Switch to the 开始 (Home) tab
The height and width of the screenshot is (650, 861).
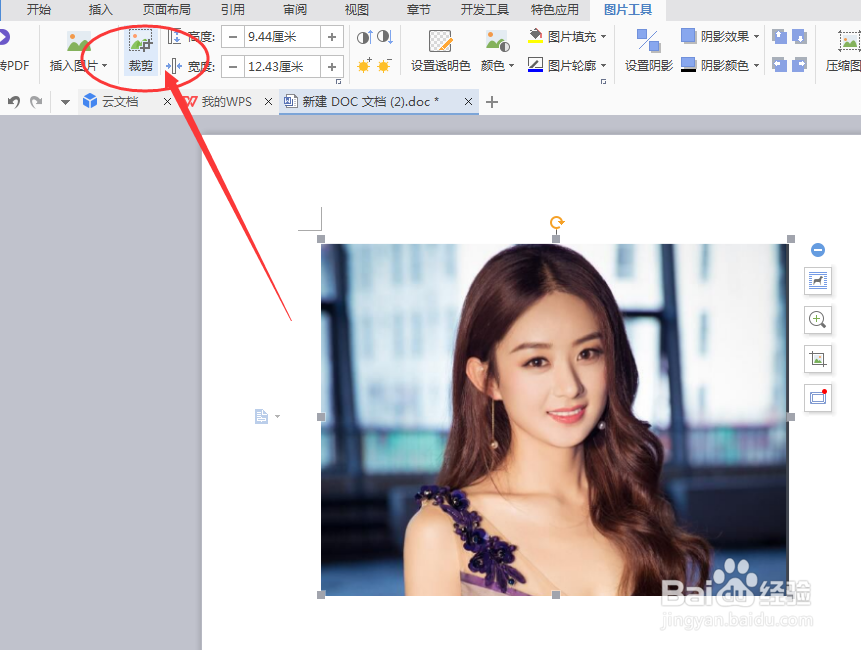coord(38,10)
